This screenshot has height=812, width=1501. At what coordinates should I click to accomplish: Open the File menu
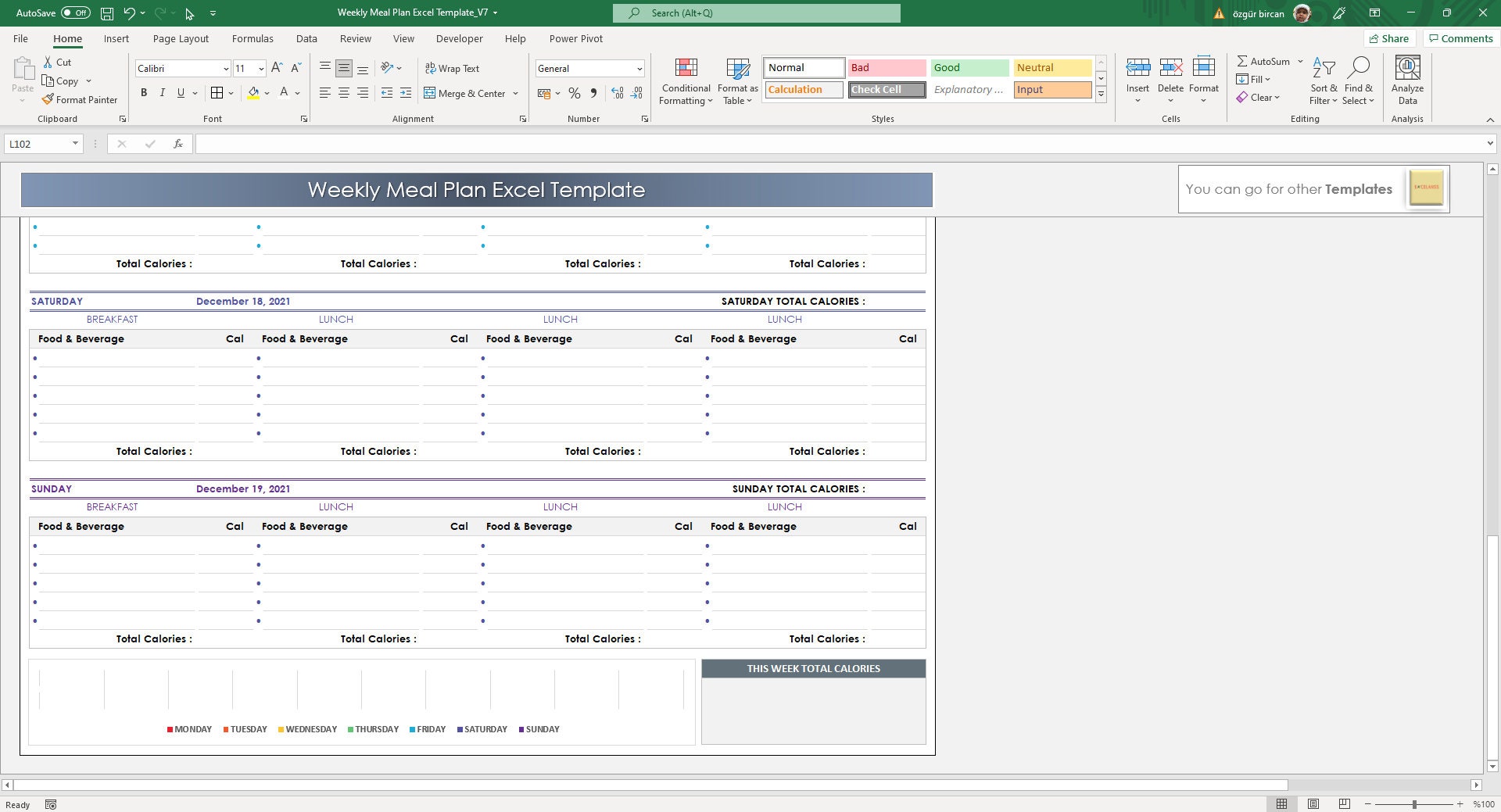point(20,39)
